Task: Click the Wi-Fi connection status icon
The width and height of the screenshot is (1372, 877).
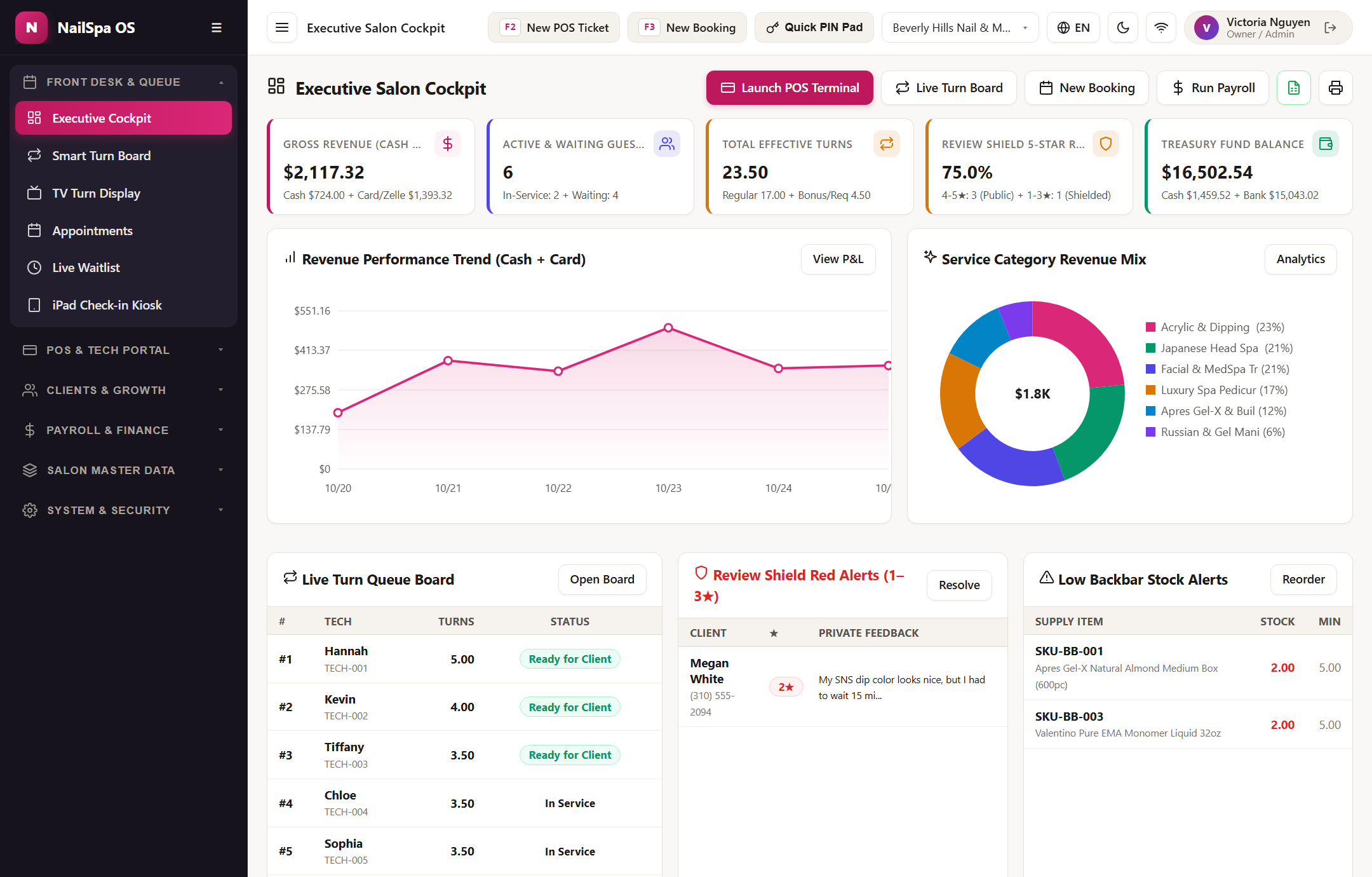Action: pyautogui.click(x=1161, y=28)
